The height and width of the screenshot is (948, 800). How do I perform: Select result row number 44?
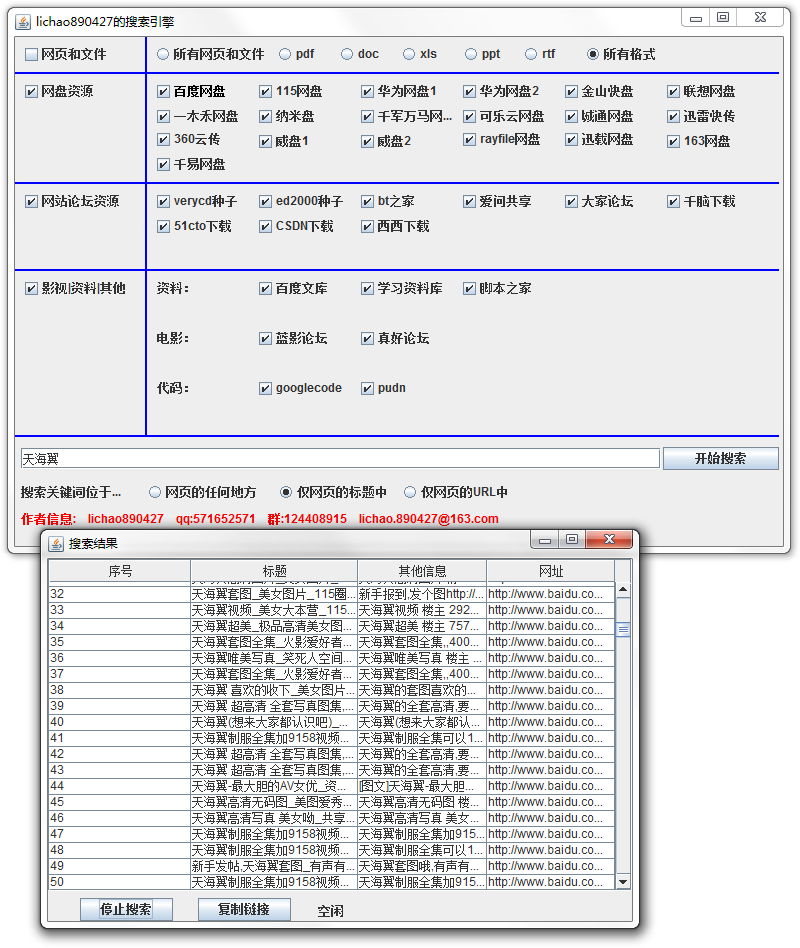pyautogui.click(x=120, y=786)
